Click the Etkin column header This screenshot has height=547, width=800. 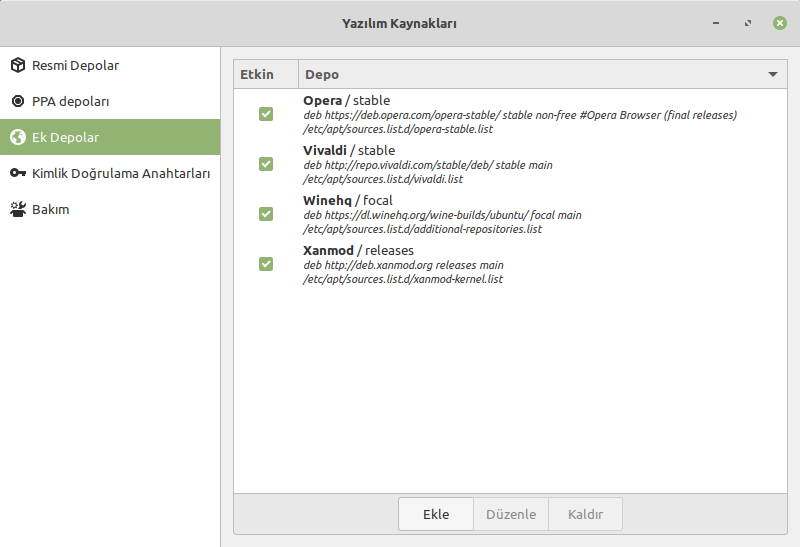click(266, 74)
